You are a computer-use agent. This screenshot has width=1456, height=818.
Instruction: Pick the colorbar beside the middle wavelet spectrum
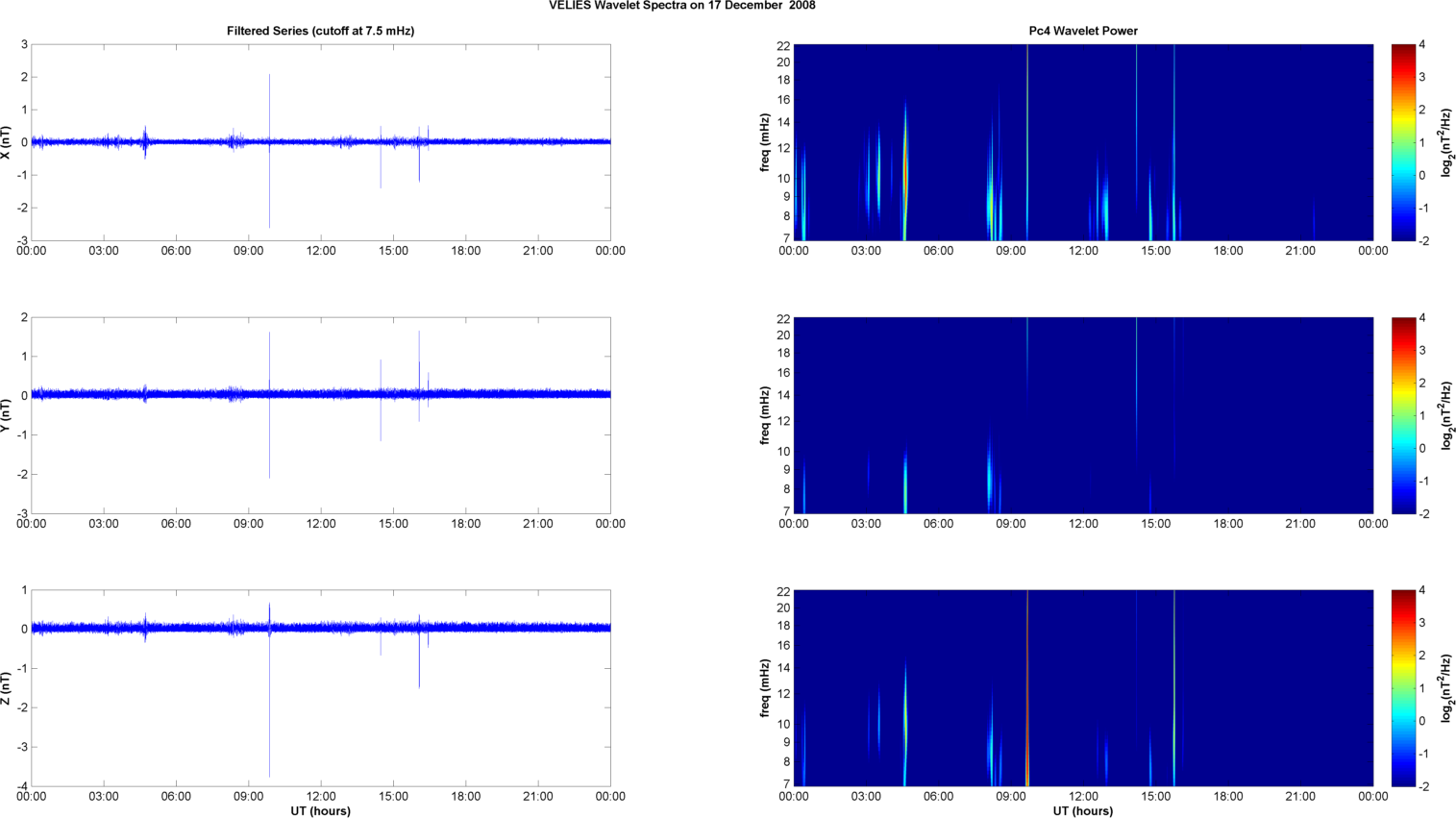(x=1403, y=415)
